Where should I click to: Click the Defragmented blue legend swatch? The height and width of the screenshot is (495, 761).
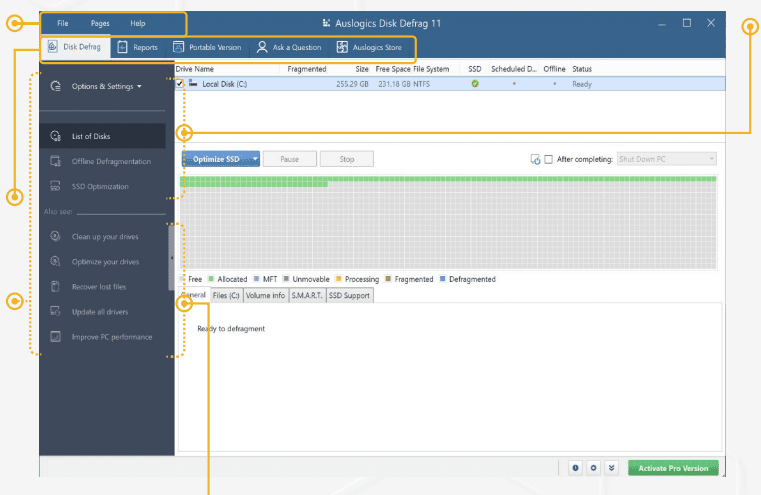point(442,279)
